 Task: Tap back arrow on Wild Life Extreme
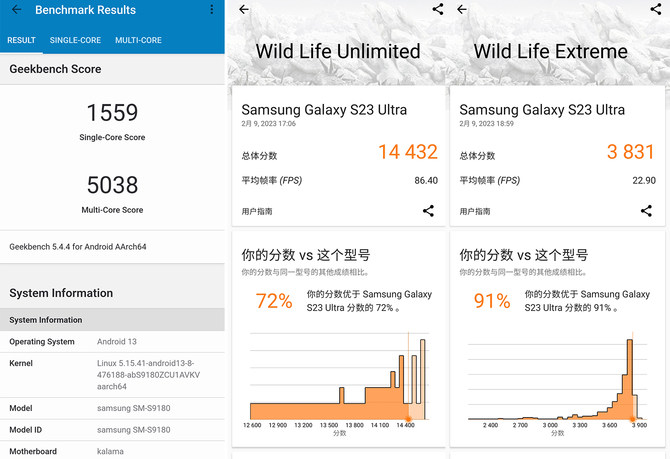[462, 9]
